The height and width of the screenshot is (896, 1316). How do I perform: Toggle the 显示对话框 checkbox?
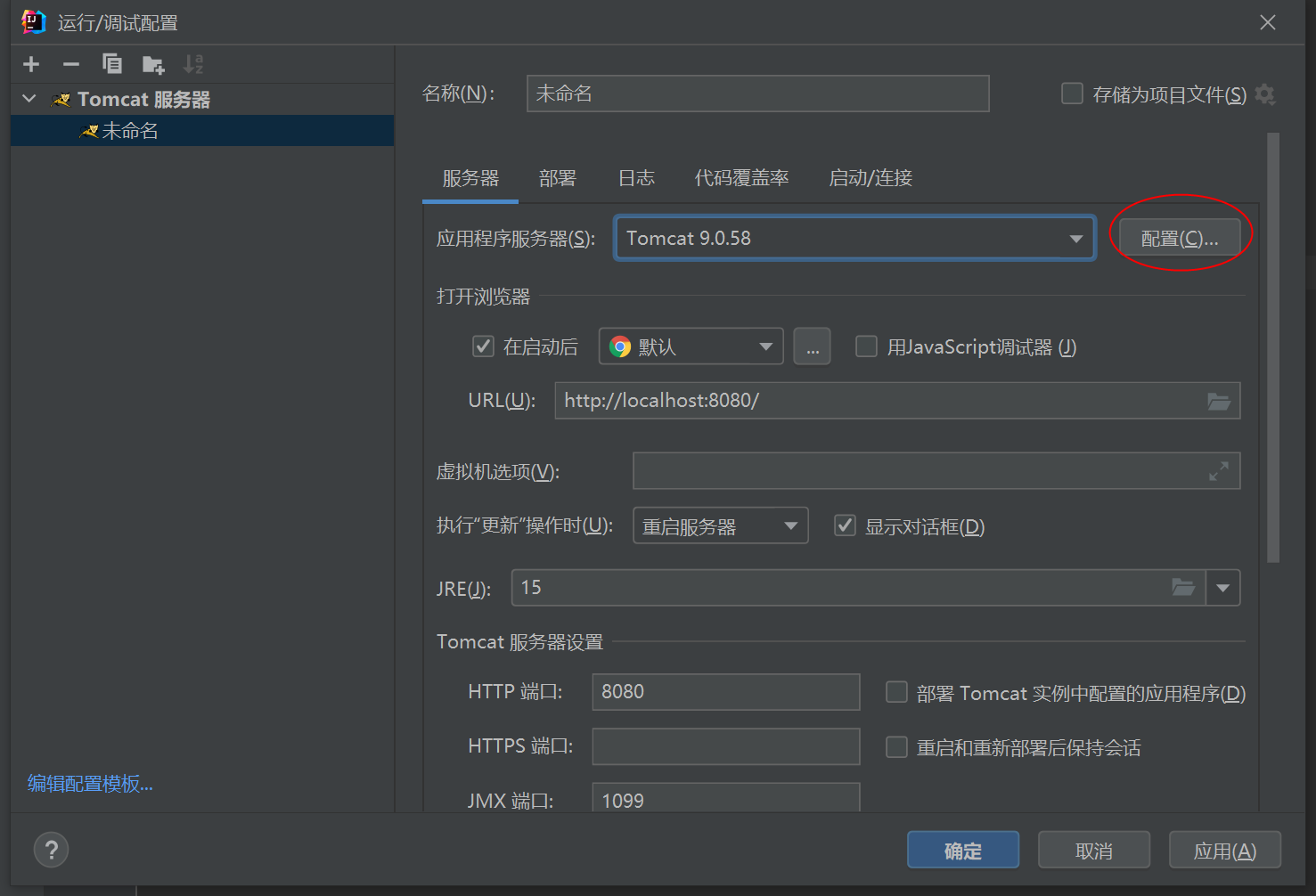coord(845,525)
